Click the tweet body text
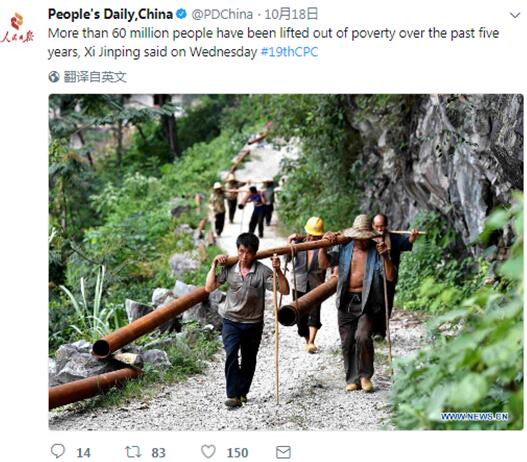527x462 pixels. click(274, 43)
